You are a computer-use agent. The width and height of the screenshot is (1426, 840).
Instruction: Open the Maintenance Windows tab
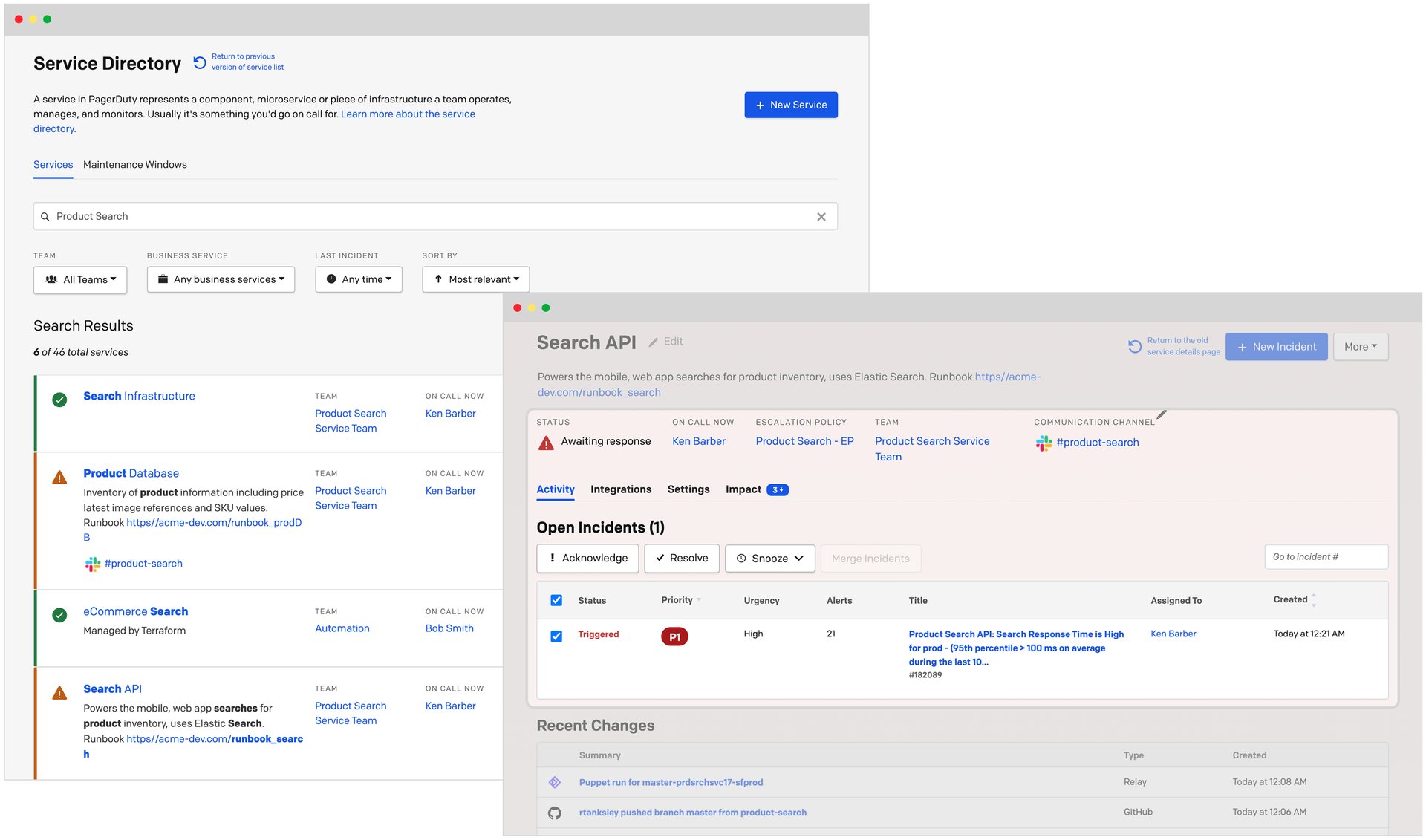pos(134,164)
